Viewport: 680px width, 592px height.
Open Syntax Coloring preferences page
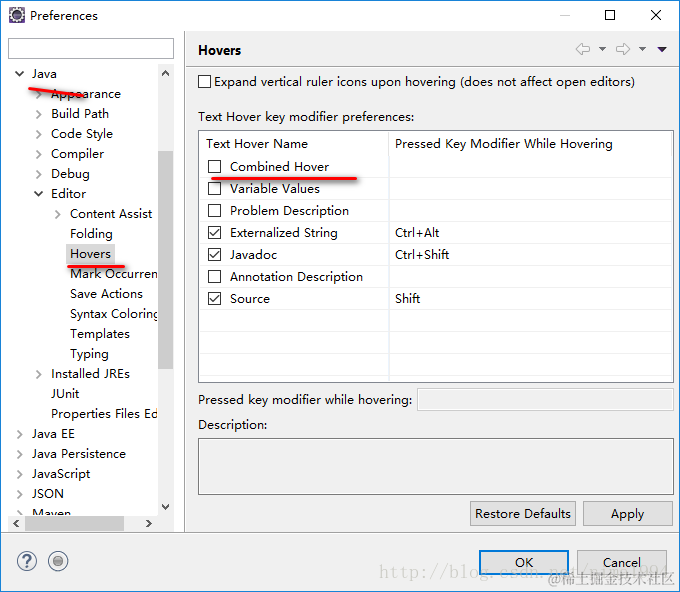114,314
